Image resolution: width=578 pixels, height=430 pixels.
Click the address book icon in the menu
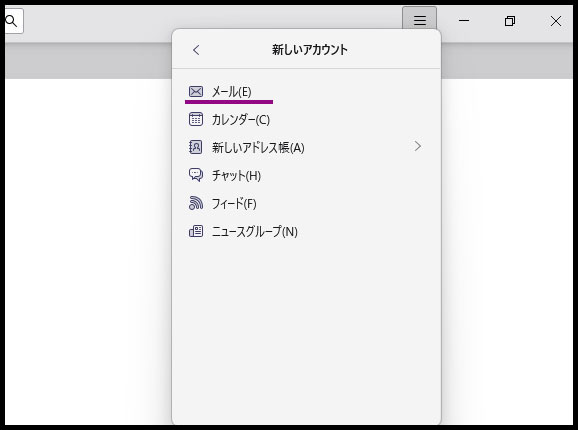[x=196, y=147]
